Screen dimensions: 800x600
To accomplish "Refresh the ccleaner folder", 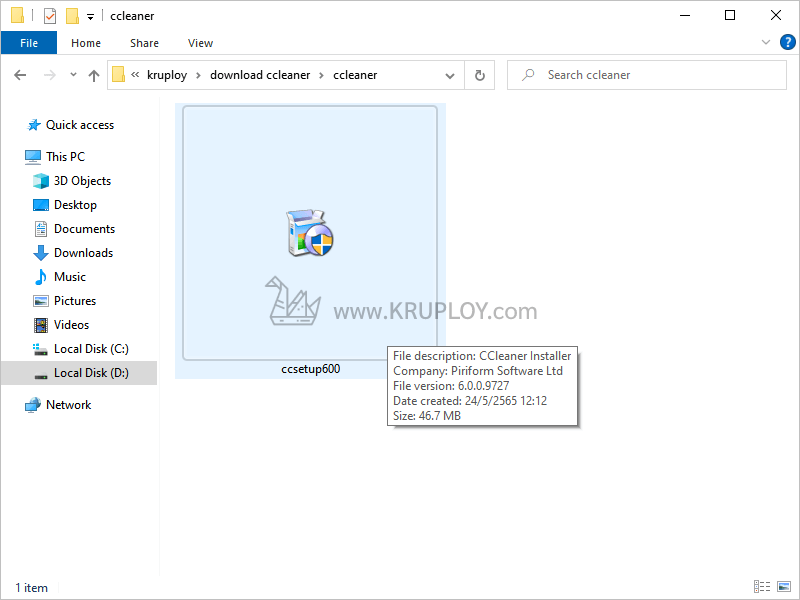I will pos(480,76).
